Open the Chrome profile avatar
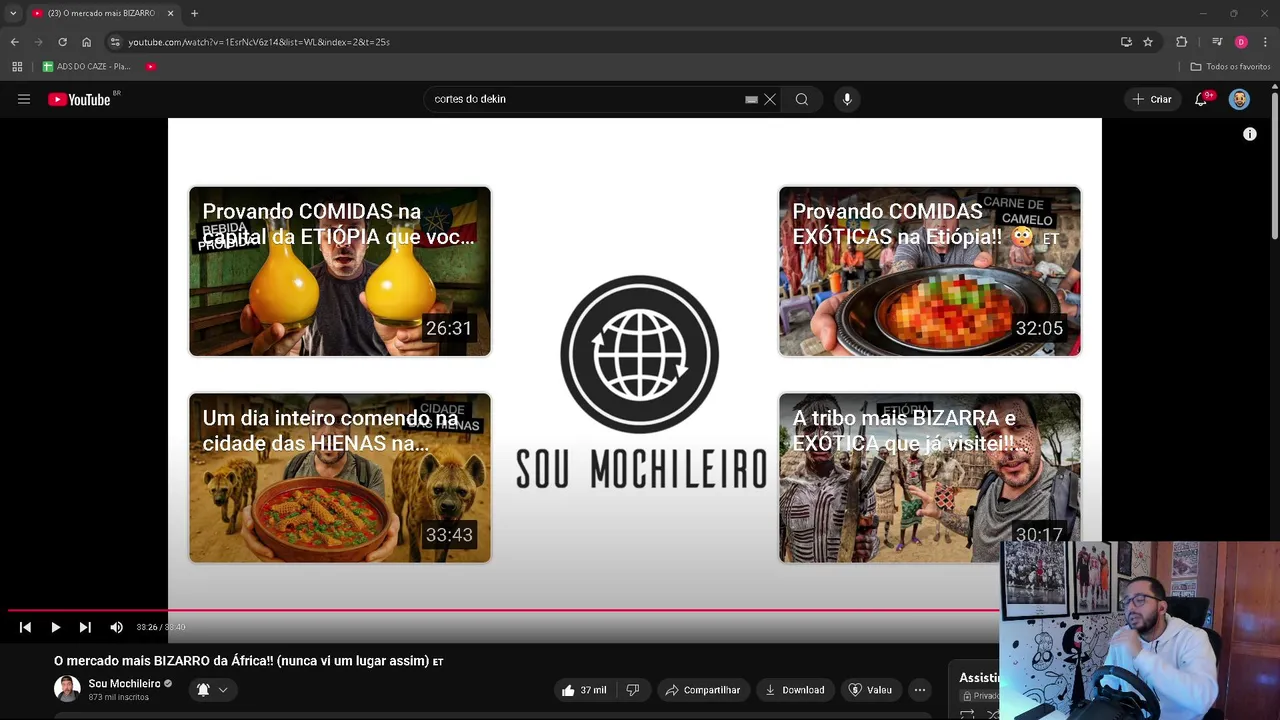This screenshot has width=1280, height=720. click(1241, 42)
